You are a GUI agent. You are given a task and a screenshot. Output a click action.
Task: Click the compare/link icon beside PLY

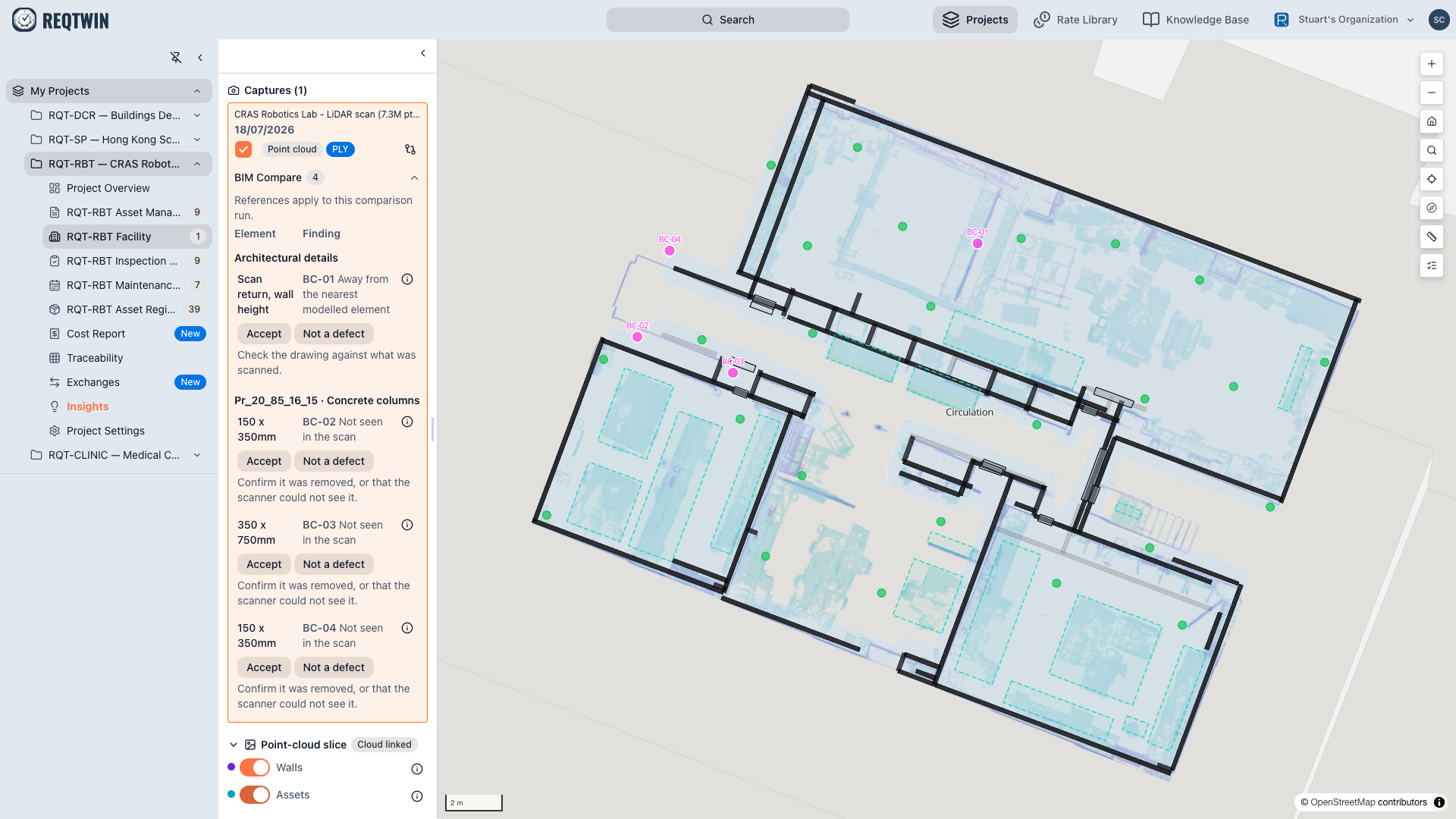410,149
